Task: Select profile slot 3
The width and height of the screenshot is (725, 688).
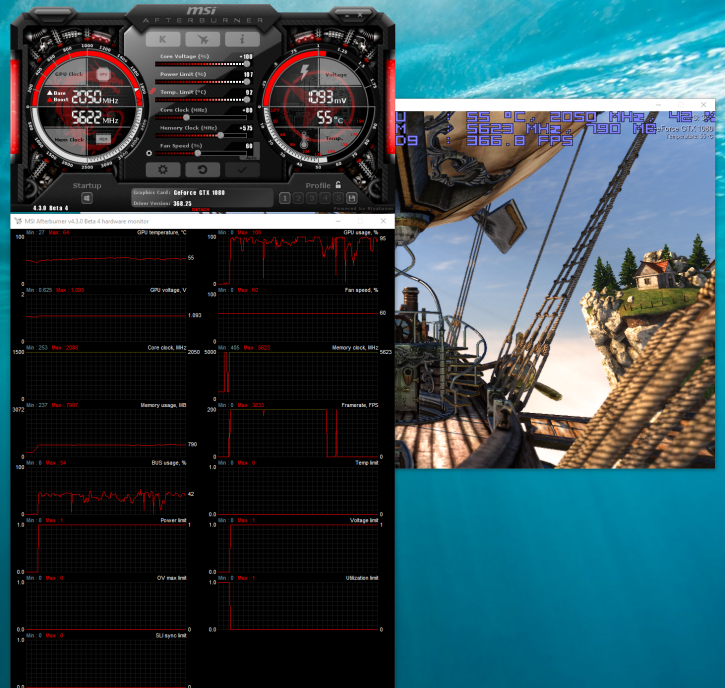Action: point(312,198)
